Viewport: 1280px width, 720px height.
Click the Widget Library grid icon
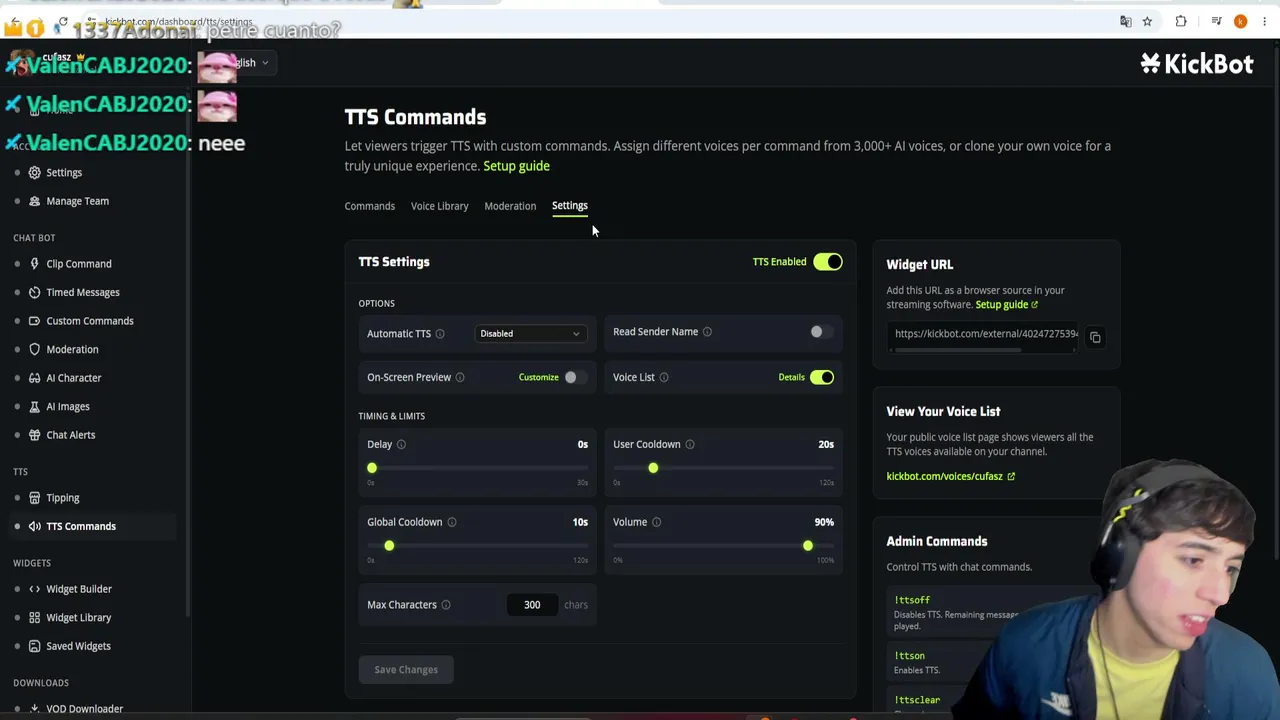coord(35,617)
